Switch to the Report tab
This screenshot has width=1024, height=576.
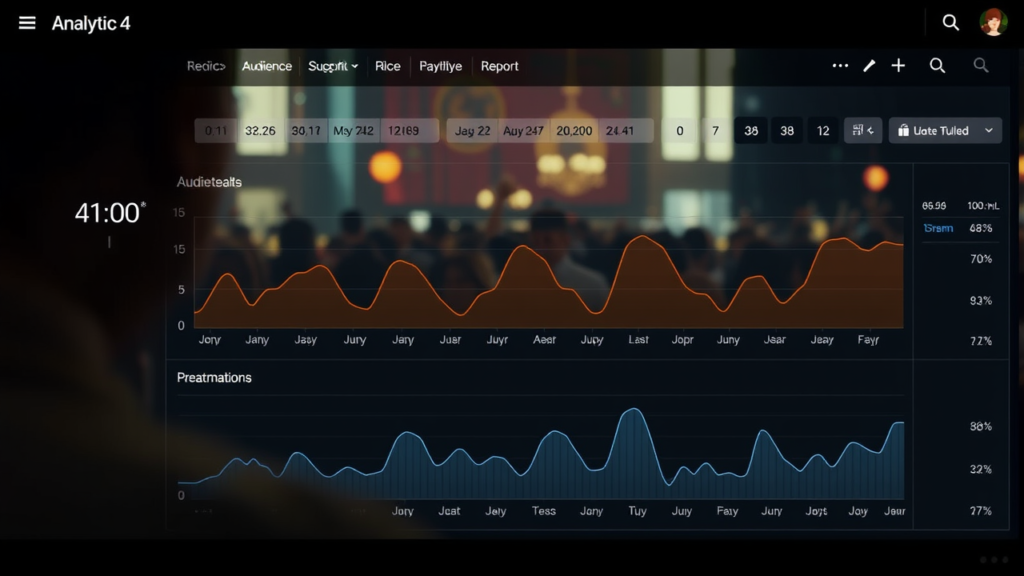point(499,66)
